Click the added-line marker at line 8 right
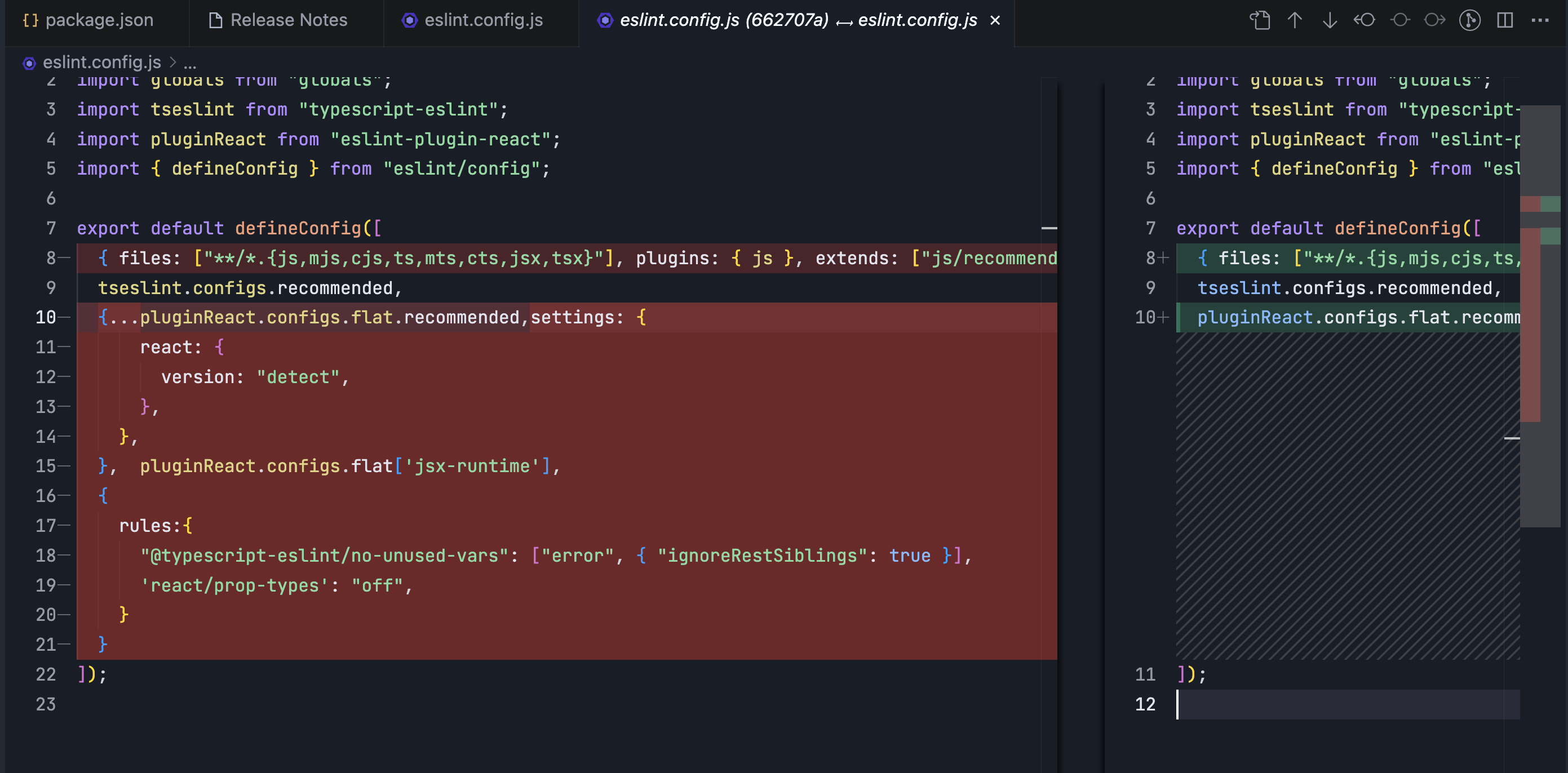Screen dimensions: 1568x773 (1163, 258)
